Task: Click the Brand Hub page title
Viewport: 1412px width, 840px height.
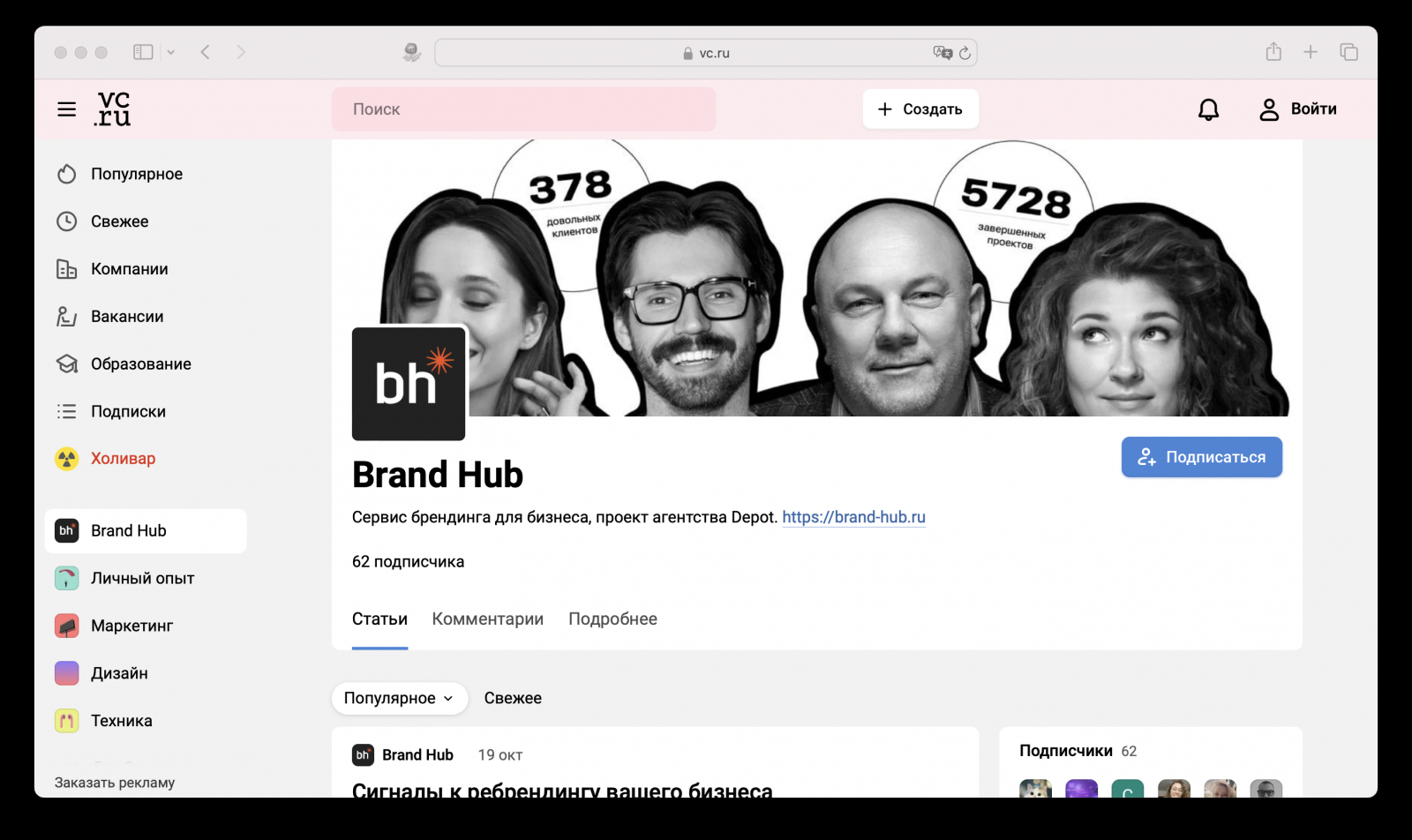Action: tap(438, 475)
